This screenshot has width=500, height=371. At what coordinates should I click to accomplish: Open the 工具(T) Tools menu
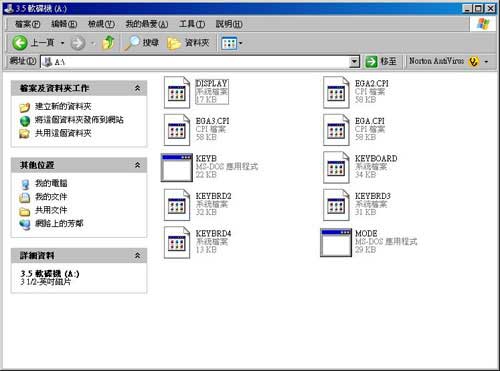[192, 24]
